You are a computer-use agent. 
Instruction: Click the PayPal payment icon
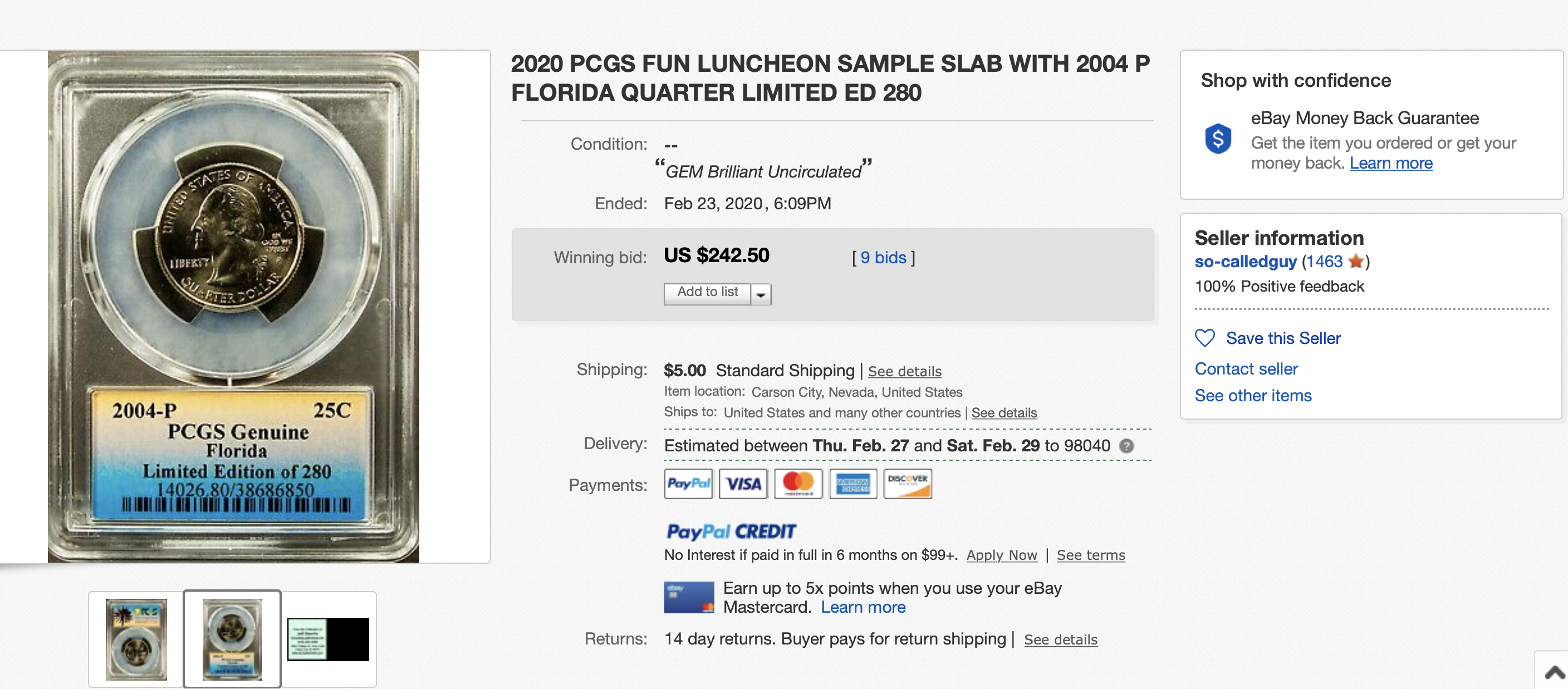(x=688, y=484)
